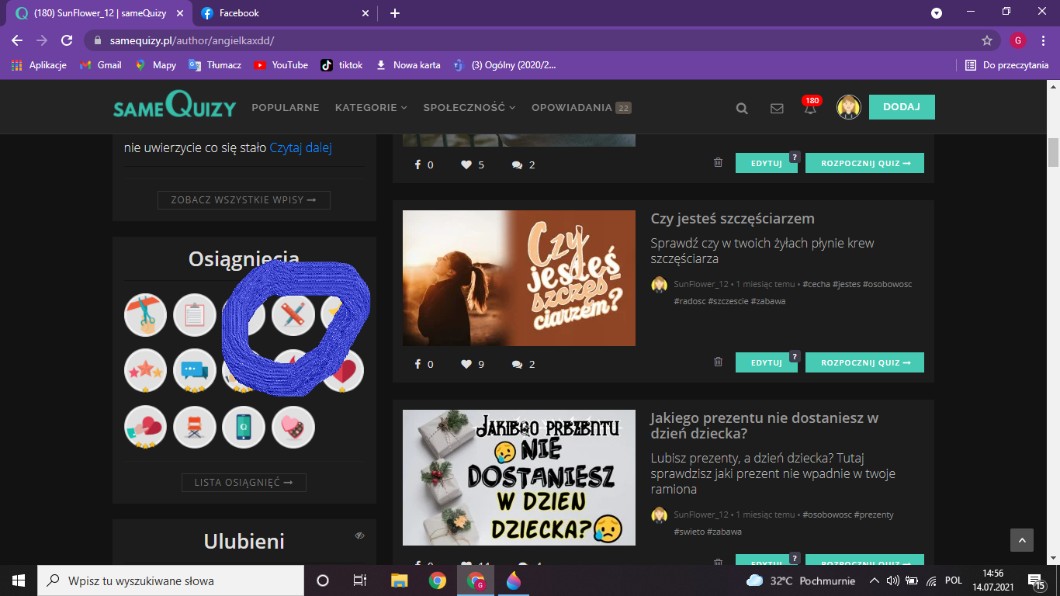Bookmark this page with the star icon
Viewport: 1060px width, 596px height.
[987, 41]
